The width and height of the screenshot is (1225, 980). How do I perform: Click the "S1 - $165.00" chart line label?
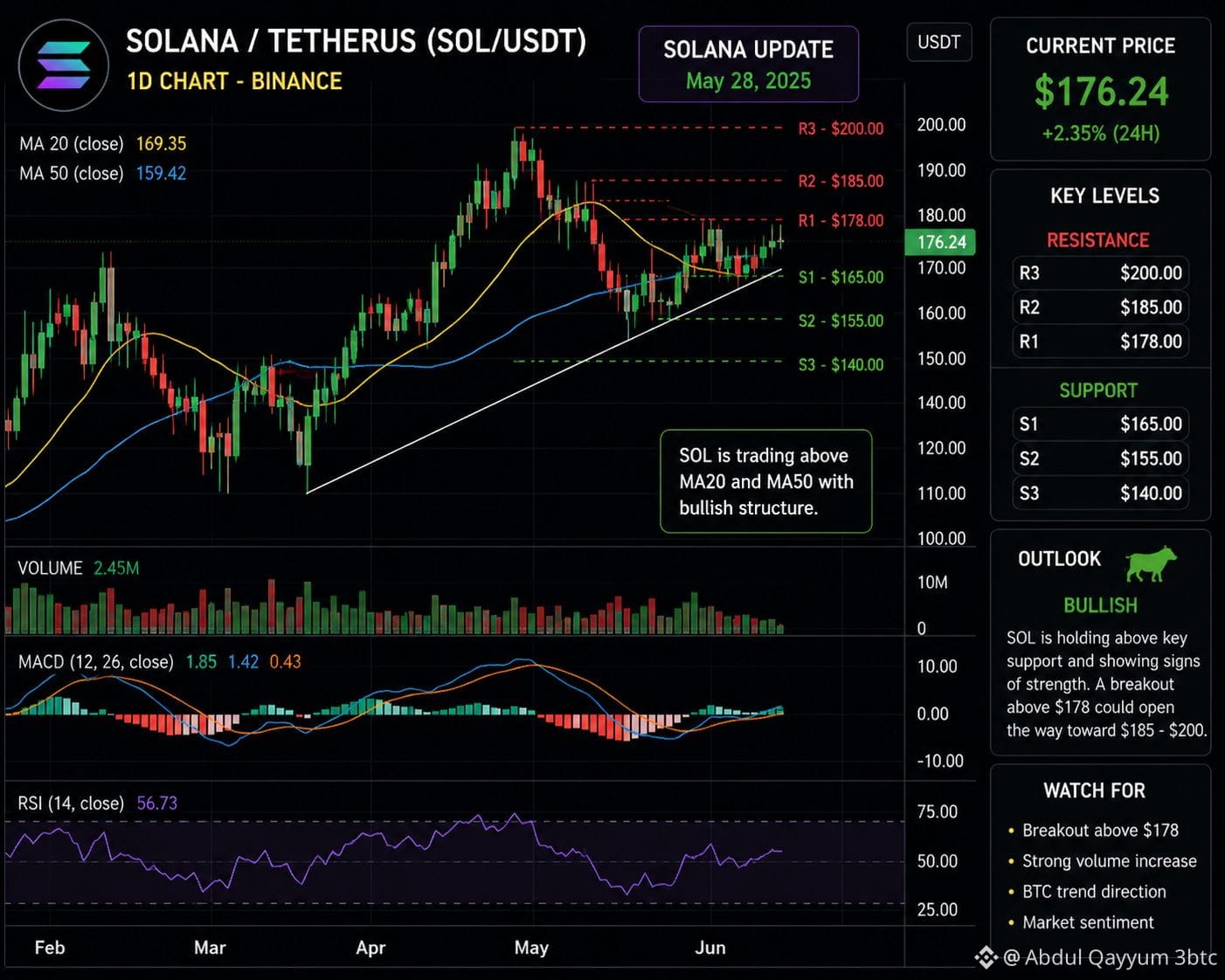coord(841,277)
